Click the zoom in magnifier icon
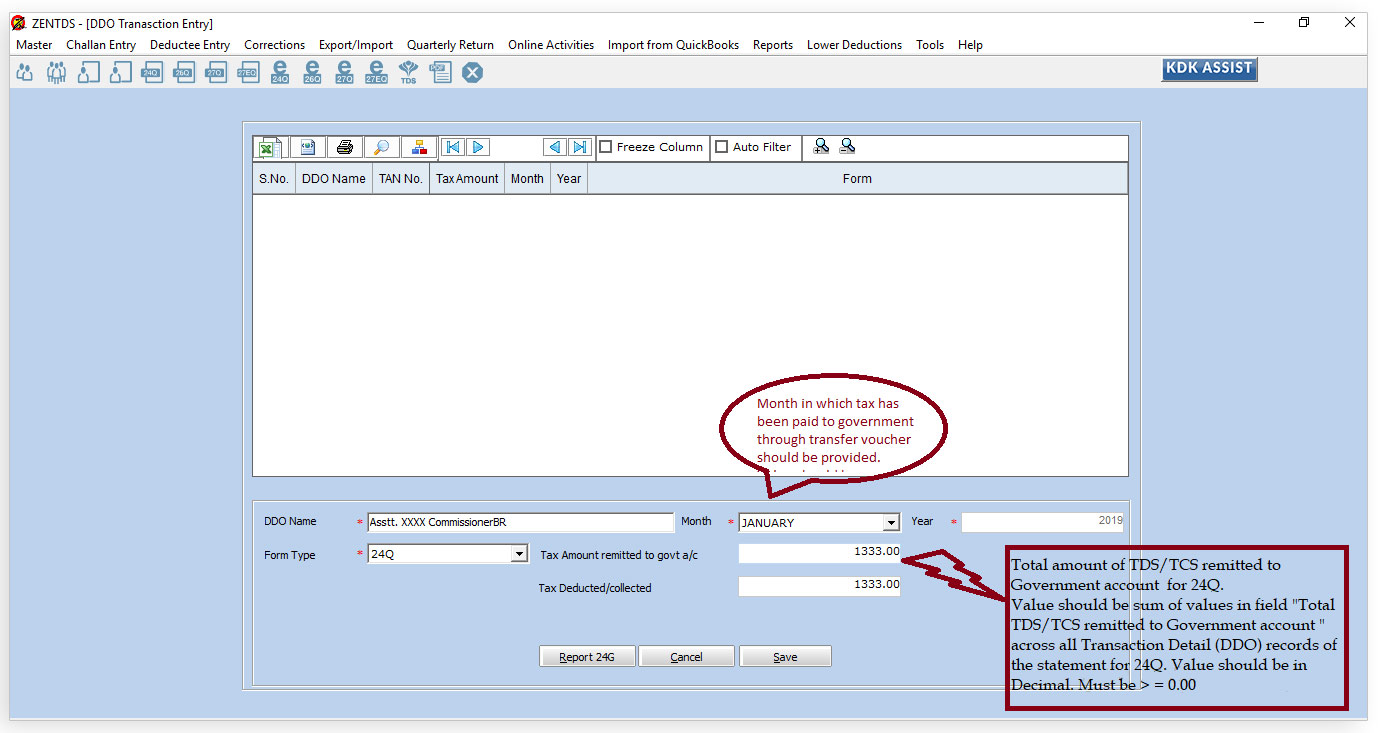This screenshot has height=733, width=1378. [821, 147]
